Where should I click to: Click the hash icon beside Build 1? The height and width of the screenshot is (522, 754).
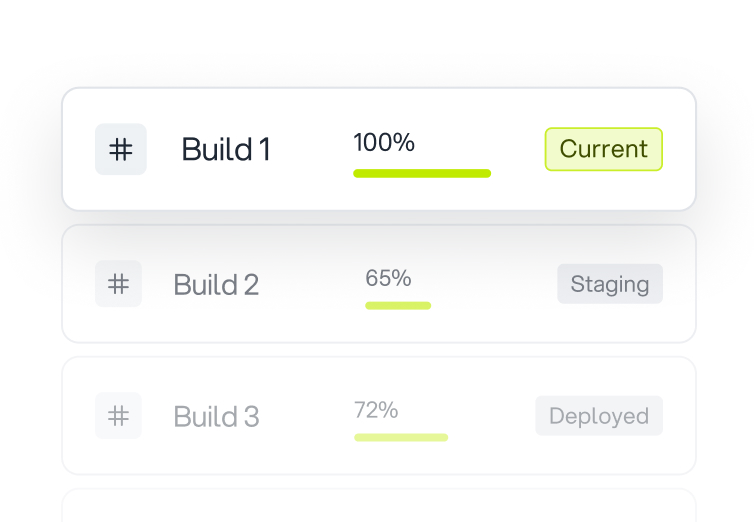pos(121,149)
